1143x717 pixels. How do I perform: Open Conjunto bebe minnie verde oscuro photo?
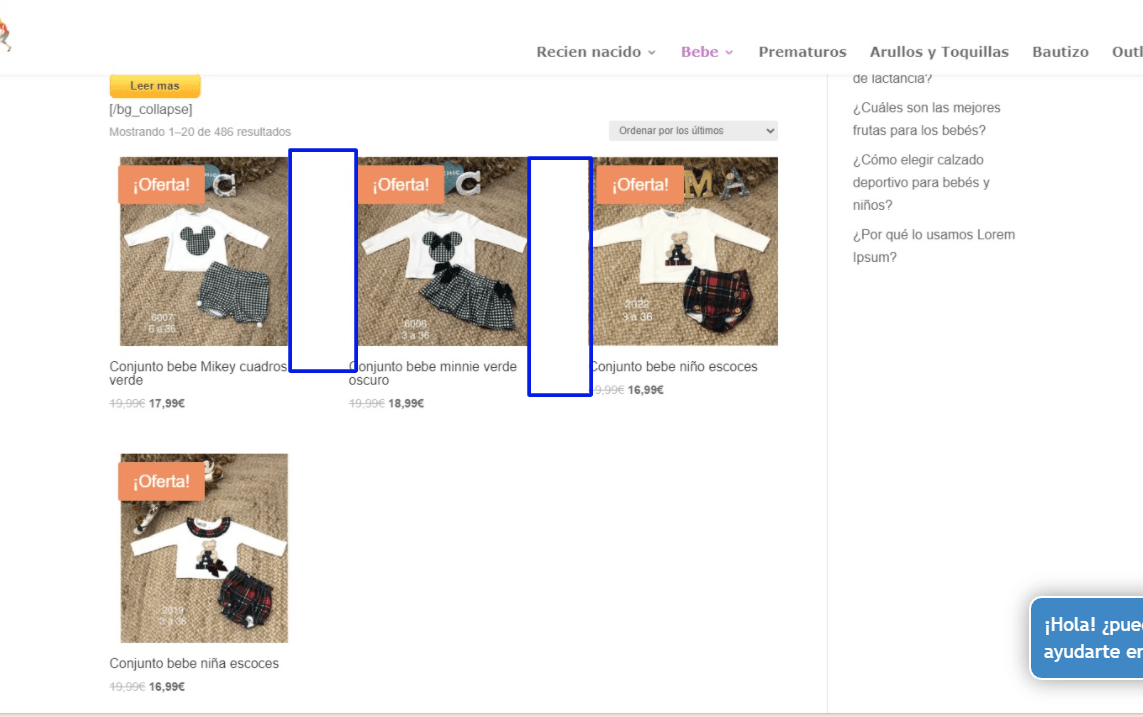pyautogui.click(x=443, y=251)
